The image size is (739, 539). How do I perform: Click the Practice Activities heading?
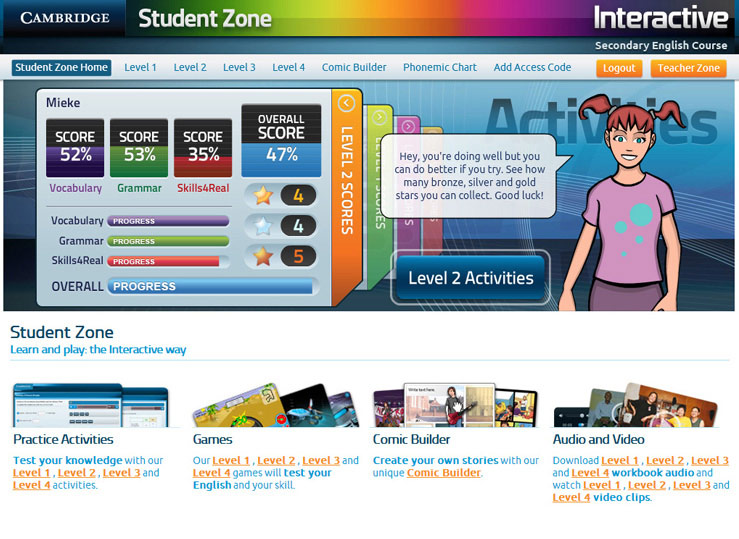click(63, 439)
